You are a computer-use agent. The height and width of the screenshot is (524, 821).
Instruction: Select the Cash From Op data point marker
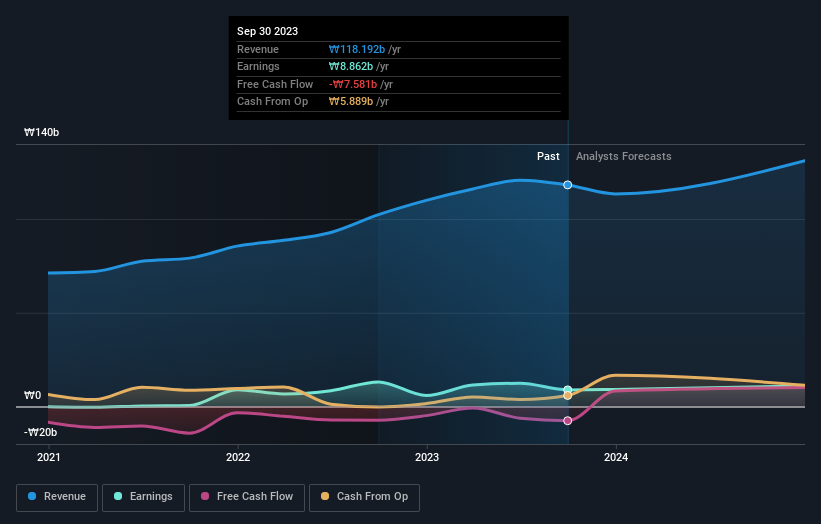[x=568, y=396]
